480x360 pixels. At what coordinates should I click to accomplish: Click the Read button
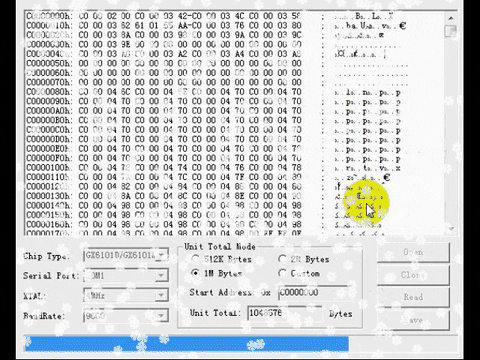pos(413,297)
